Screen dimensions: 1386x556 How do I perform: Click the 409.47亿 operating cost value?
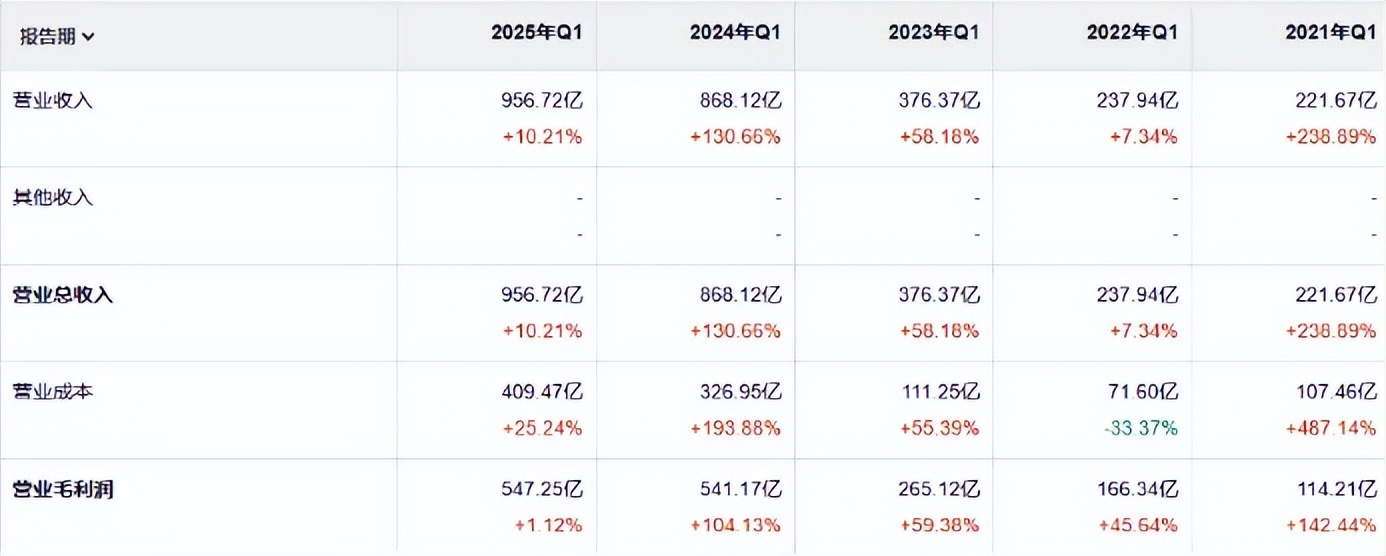tap(542, 392)
